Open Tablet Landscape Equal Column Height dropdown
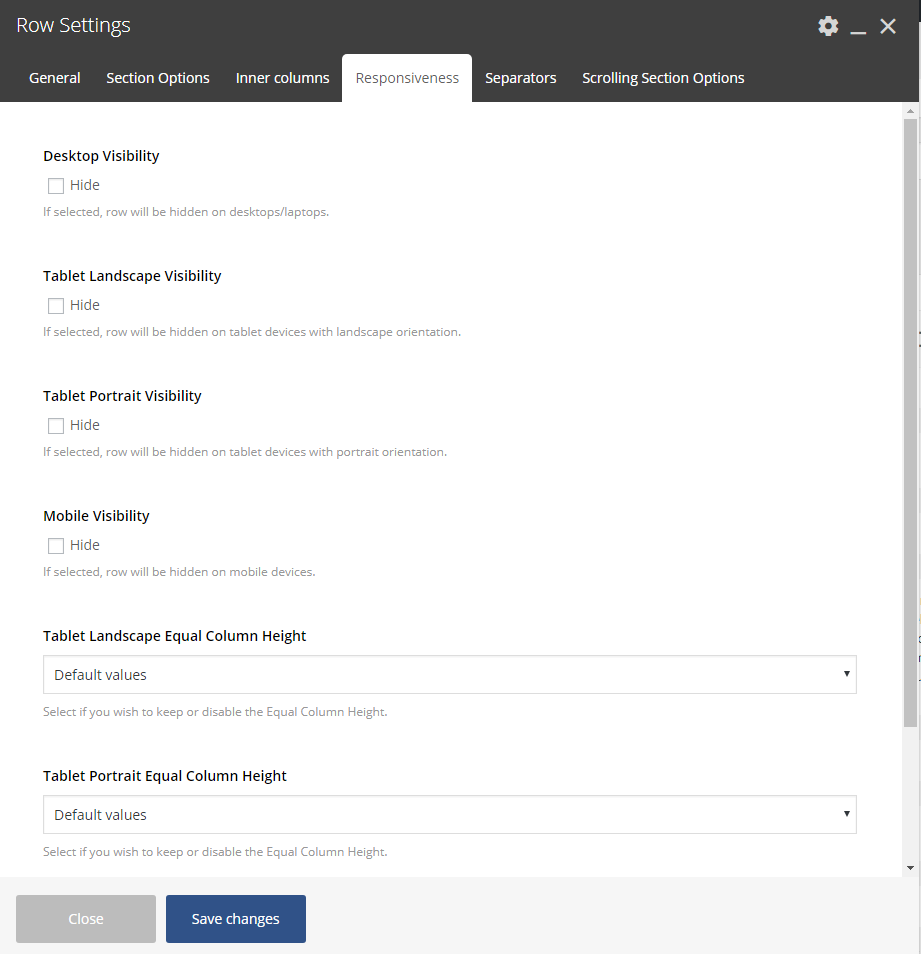 click(x=449, y=675)
